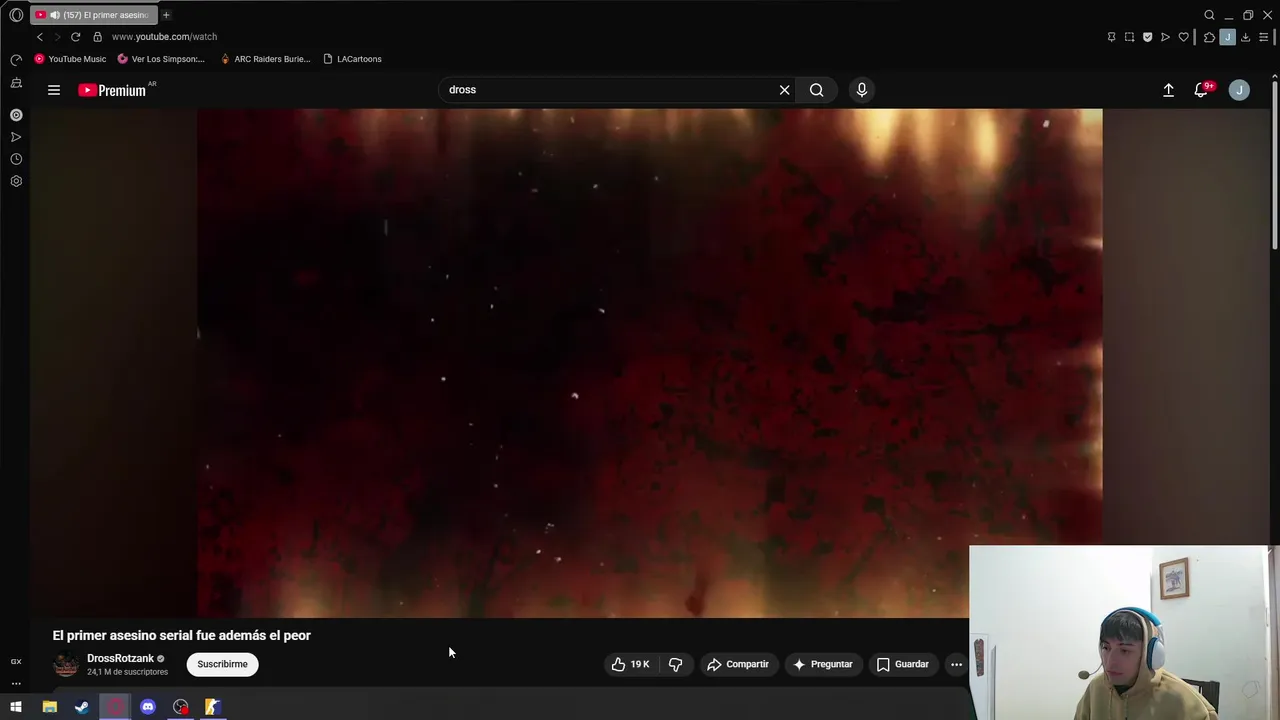Open History clock icon in sidebar

click(x=16, y=159)
